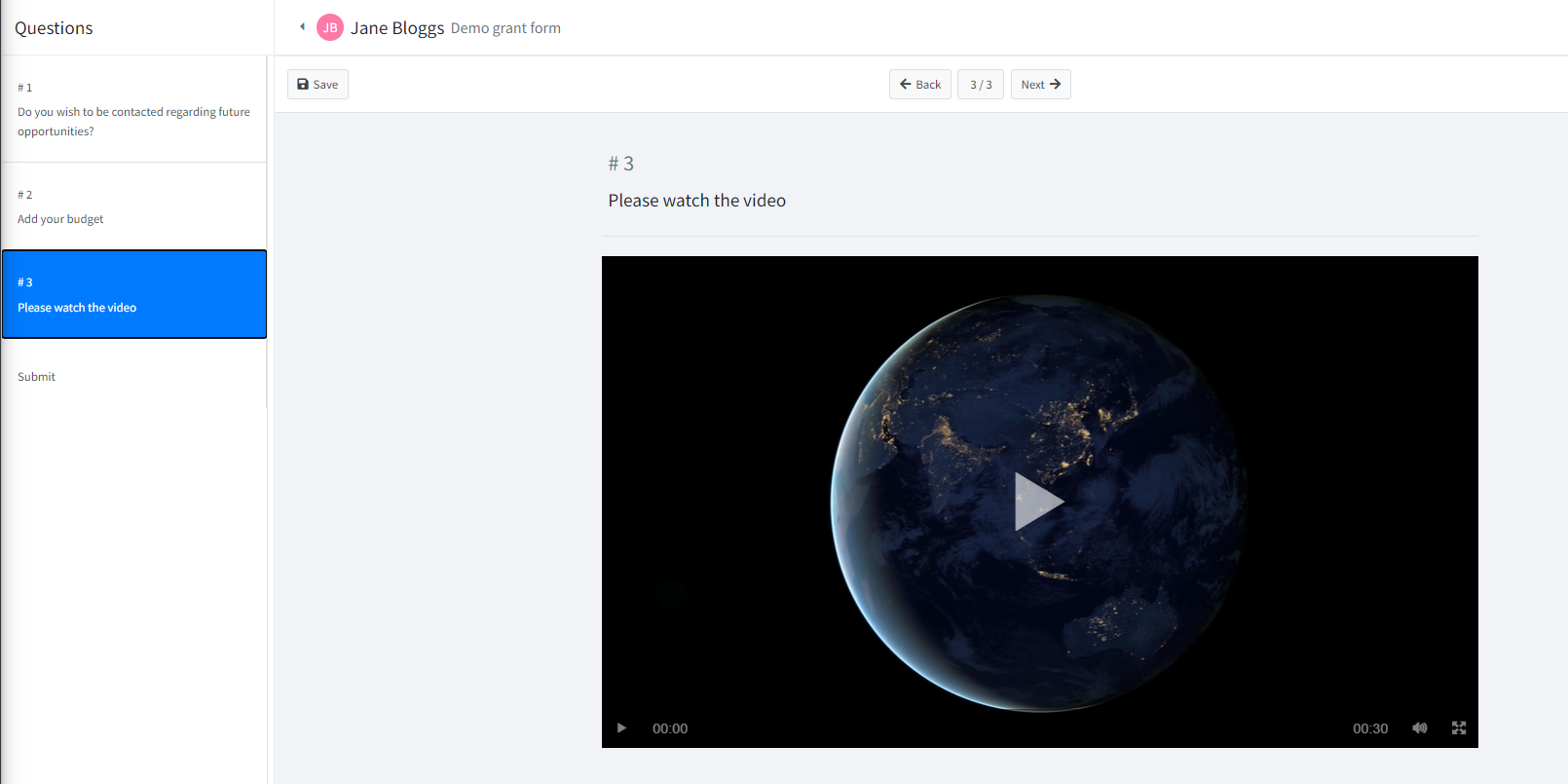Click the JB user avatar
This screenshot has height=784, width=1568.
[x=330, y=27]
